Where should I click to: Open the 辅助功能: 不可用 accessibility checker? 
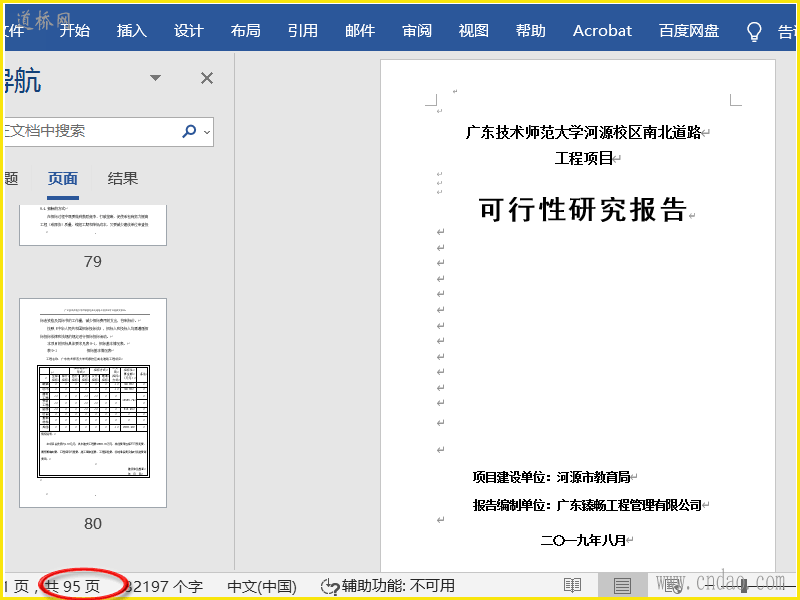[388, 586]
